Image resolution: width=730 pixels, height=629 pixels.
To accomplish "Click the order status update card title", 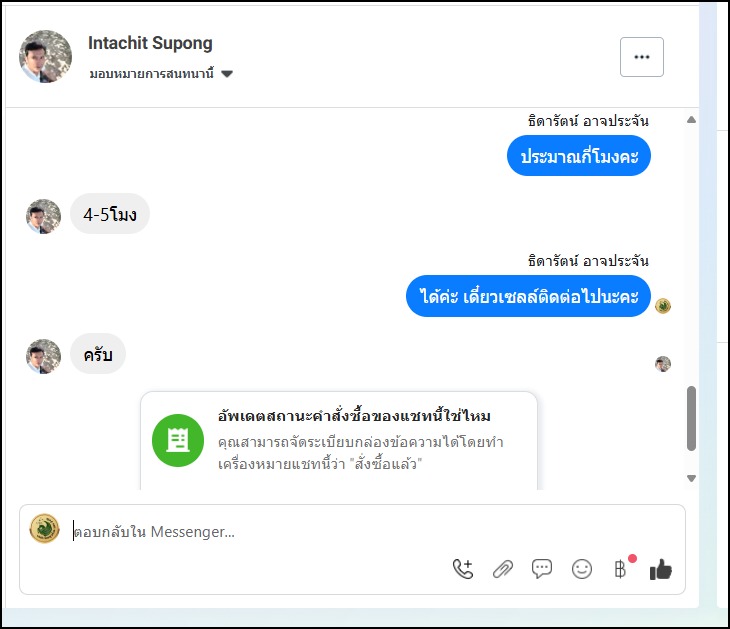I will click(x=354, y=416).
